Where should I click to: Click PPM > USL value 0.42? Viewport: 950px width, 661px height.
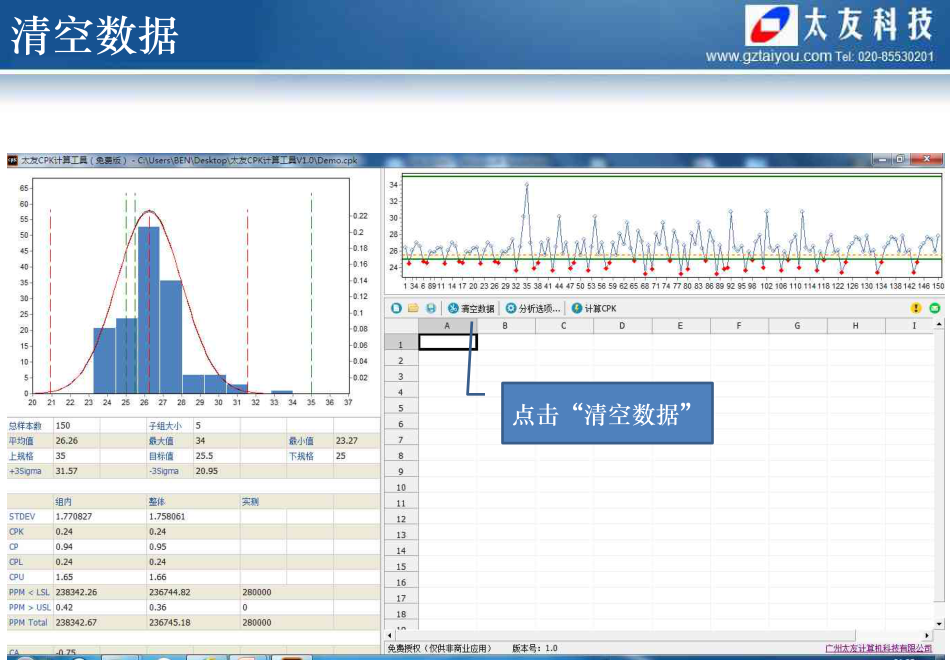click(x=64, y=607)
